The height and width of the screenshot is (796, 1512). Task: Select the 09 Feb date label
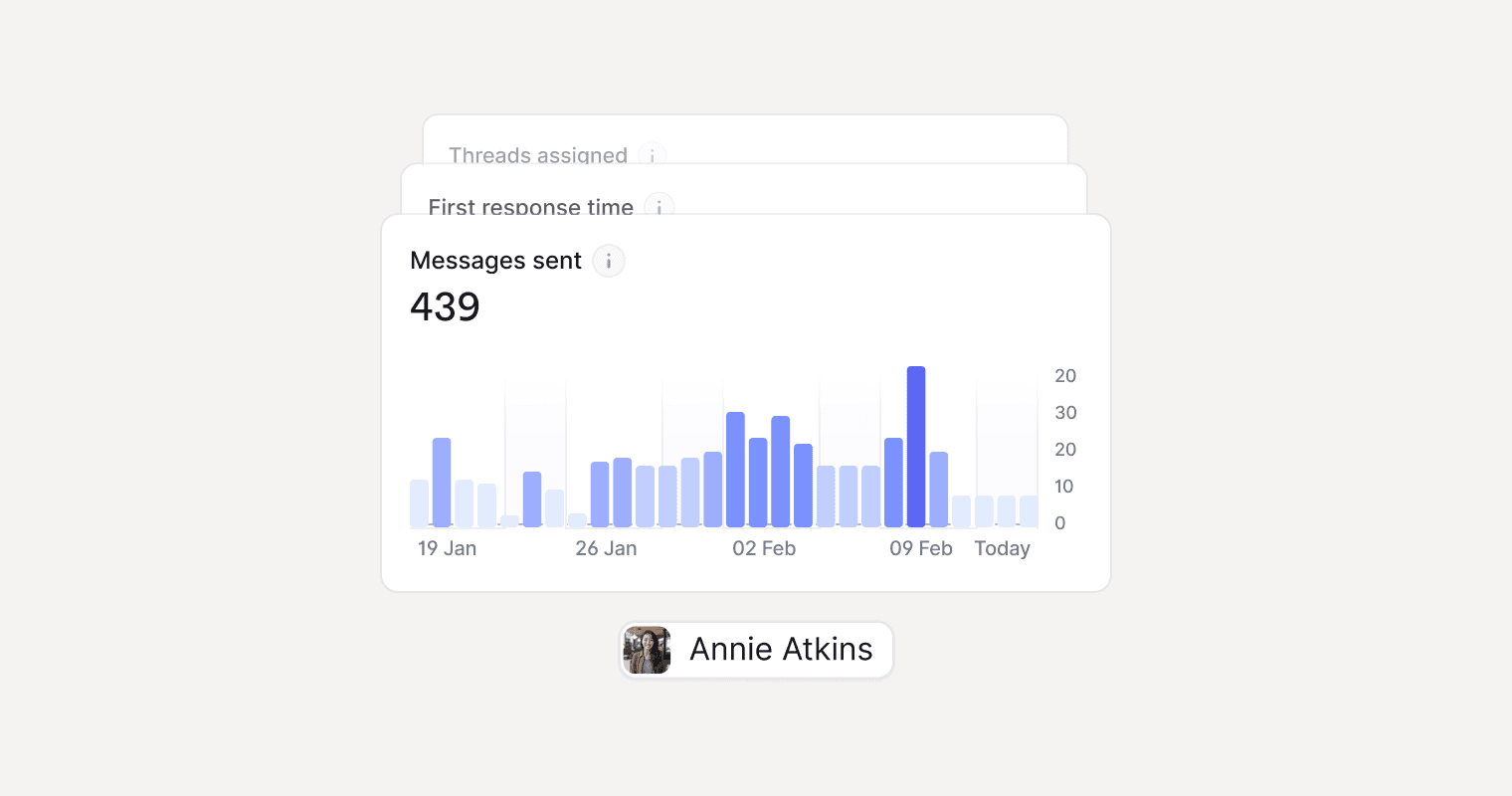point(921,548)
